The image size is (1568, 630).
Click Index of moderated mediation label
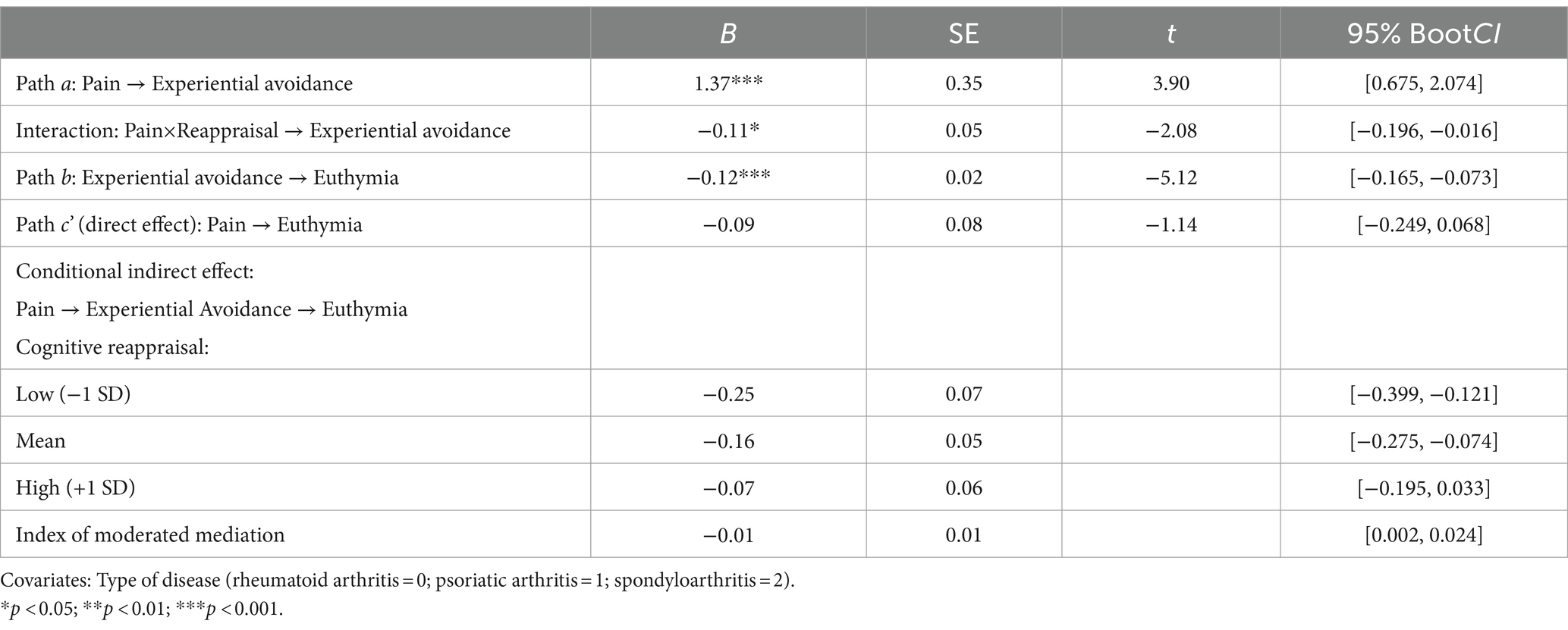pos(150,535)
